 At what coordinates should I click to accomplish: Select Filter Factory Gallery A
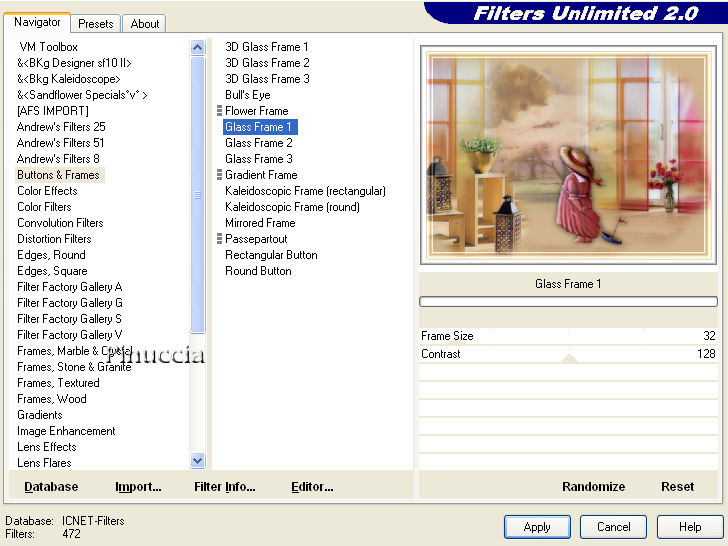[x=70, y=287]
